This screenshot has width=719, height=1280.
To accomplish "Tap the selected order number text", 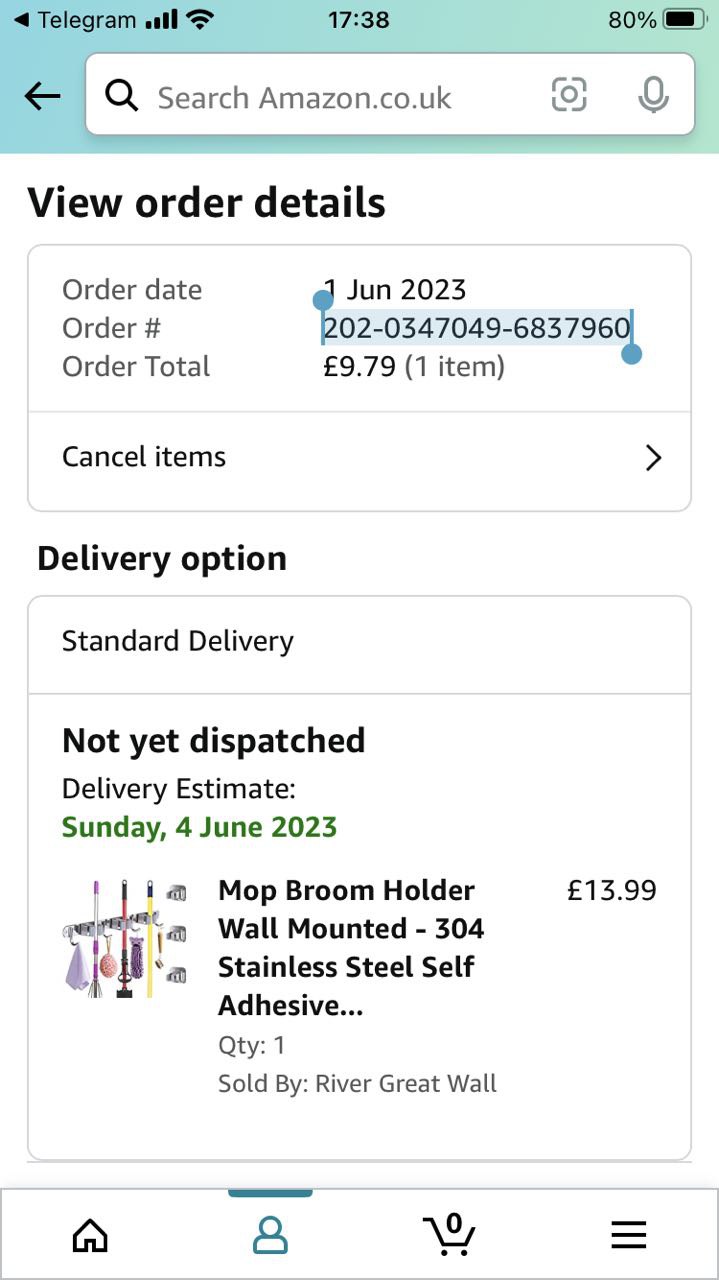I will point(476,328).
